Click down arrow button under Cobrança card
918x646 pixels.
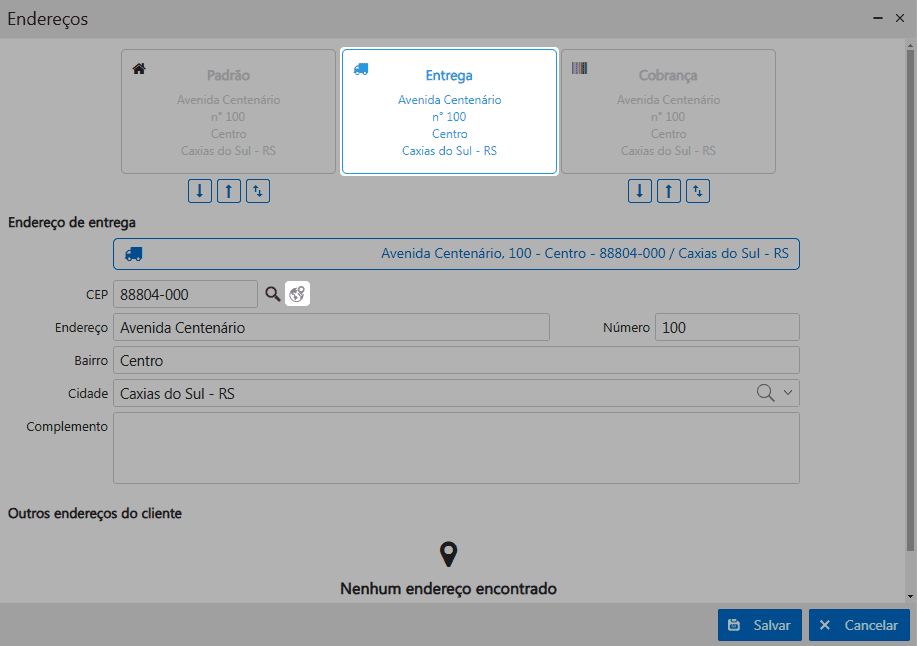[x=640, y=191]
